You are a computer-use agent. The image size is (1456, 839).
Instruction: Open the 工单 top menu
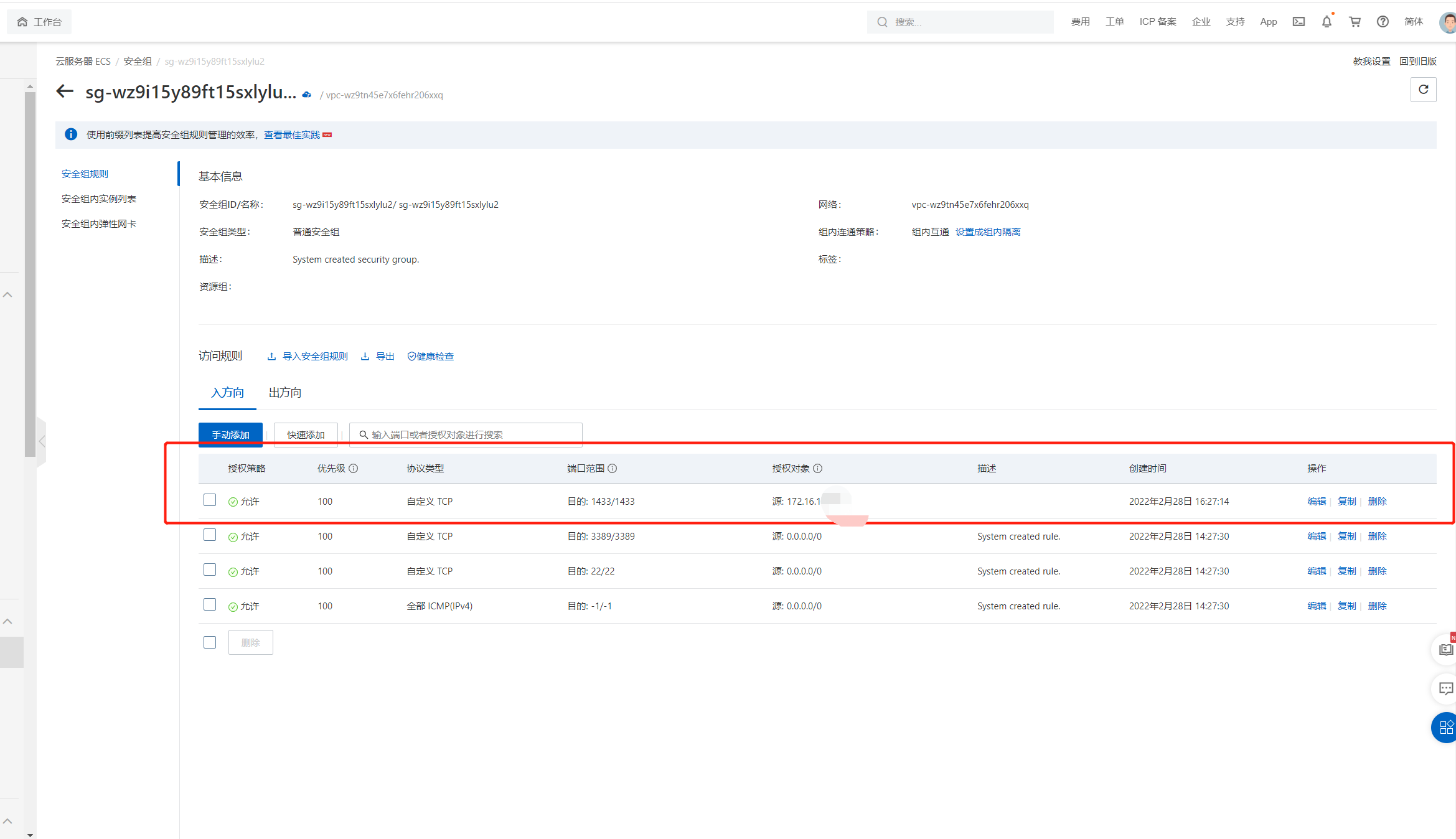tap(1114, 22)
